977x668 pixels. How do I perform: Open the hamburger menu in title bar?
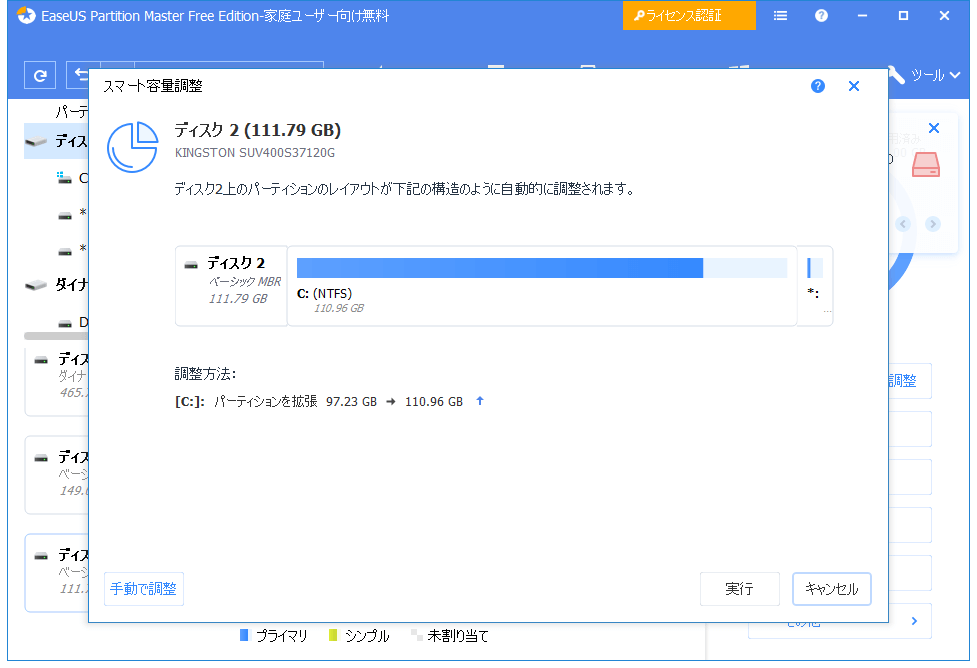[780, 15]
